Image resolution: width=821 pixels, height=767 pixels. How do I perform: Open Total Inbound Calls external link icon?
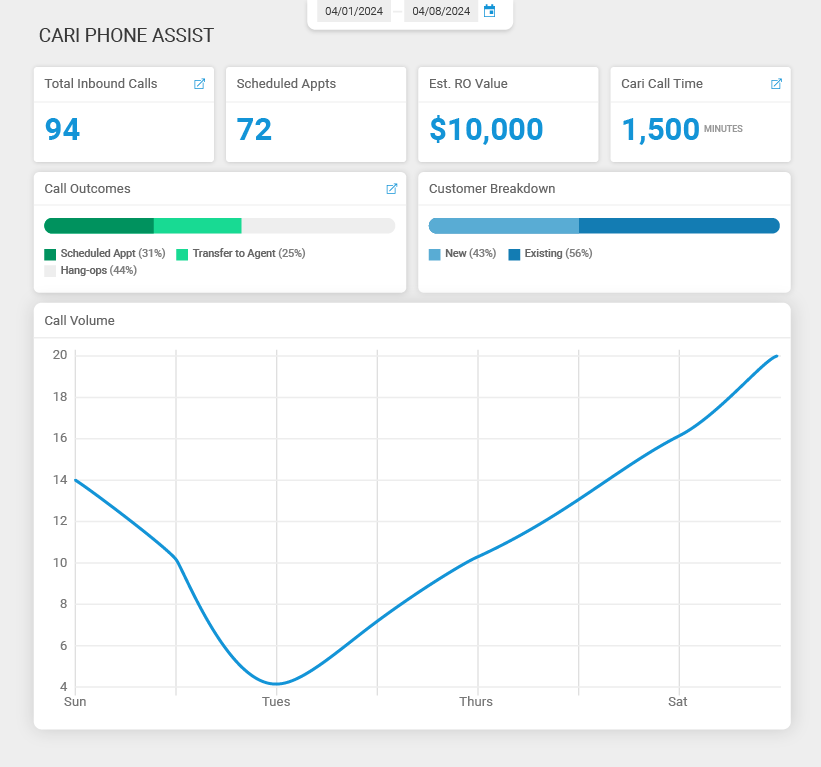[x=199, y=84]
